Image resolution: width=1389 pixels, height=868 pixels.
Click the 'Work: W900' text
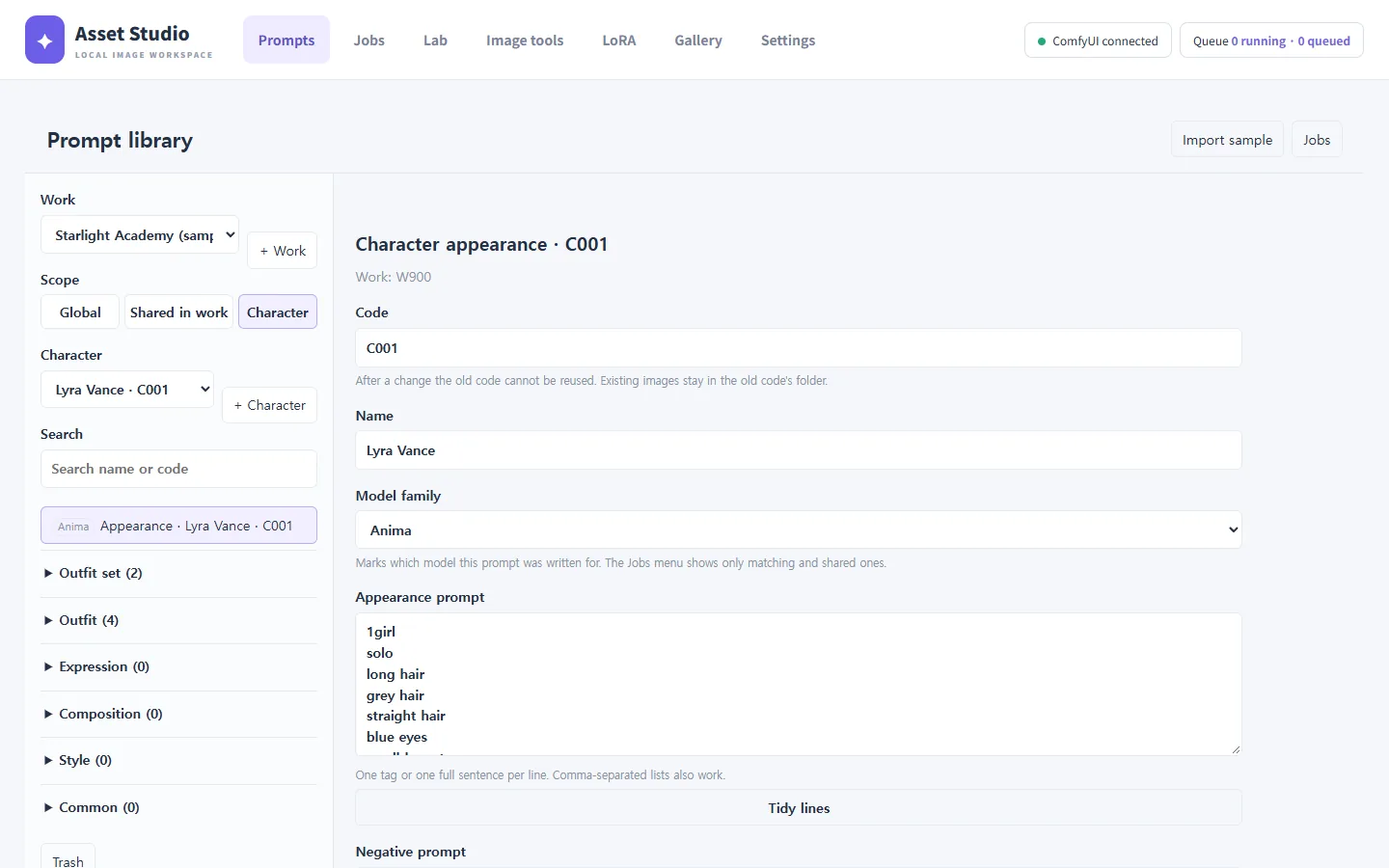(394, 277)
